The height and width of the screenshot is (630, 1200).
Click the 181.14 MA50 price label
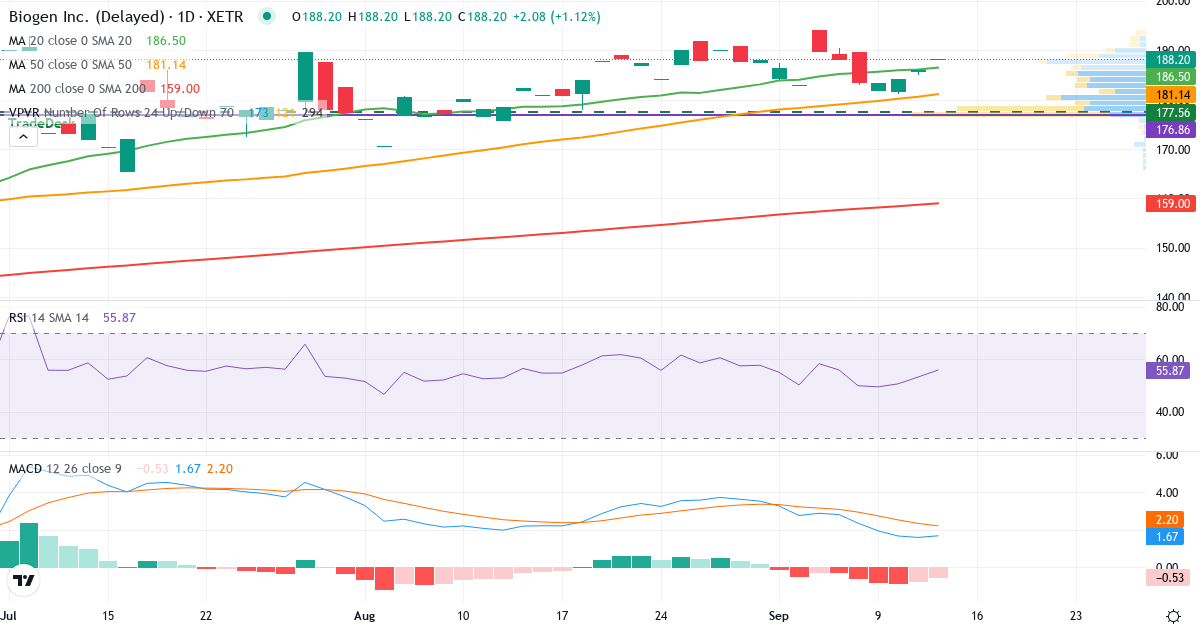1172,94
